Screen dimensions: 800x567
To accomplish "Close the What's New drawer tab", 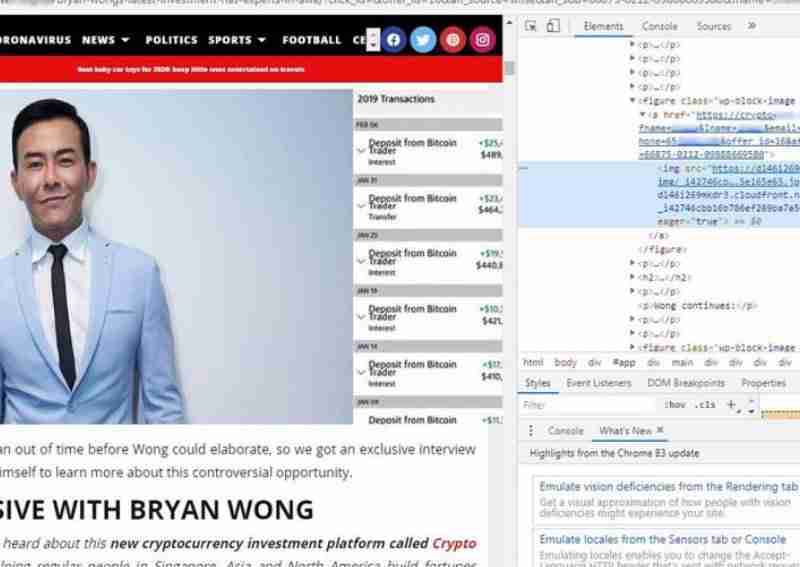I will (660, 430).
